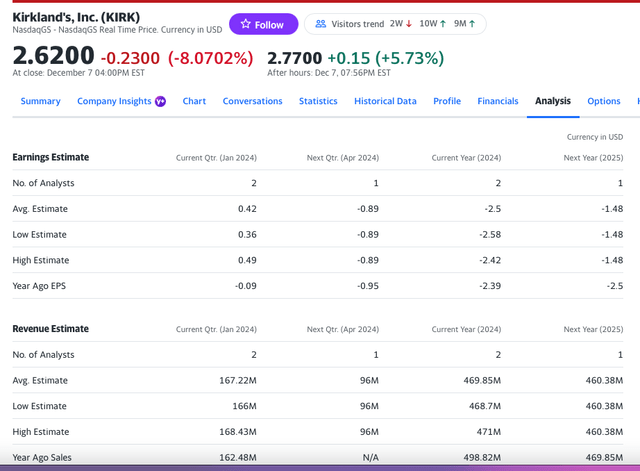
Task: Click Earnings Current Year (2024) header
Action: pyautogui.click(x=466, y=158)
